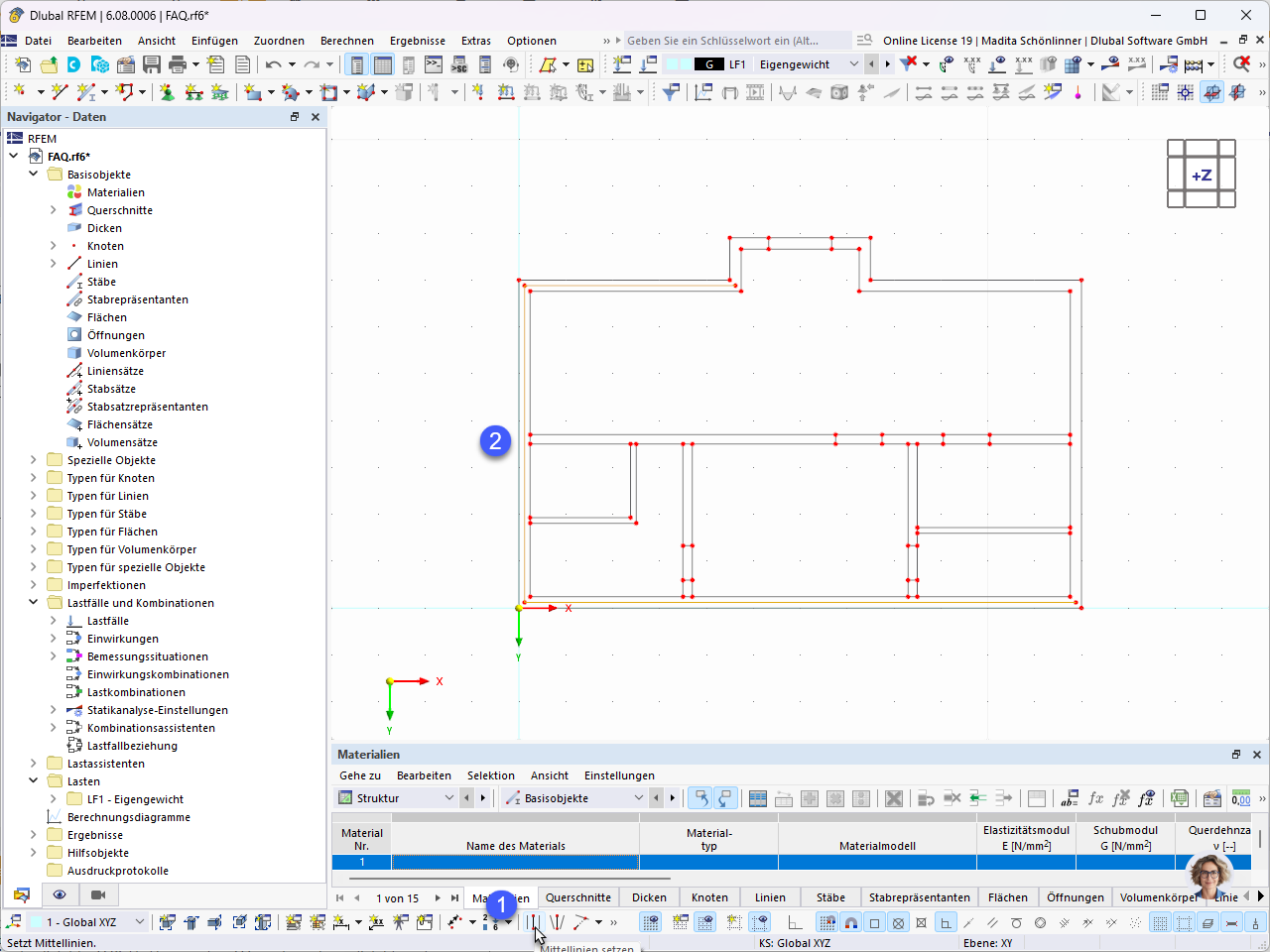Select the Name des Materials cell in row 1

pyautogui.click(x=516, y=863)
